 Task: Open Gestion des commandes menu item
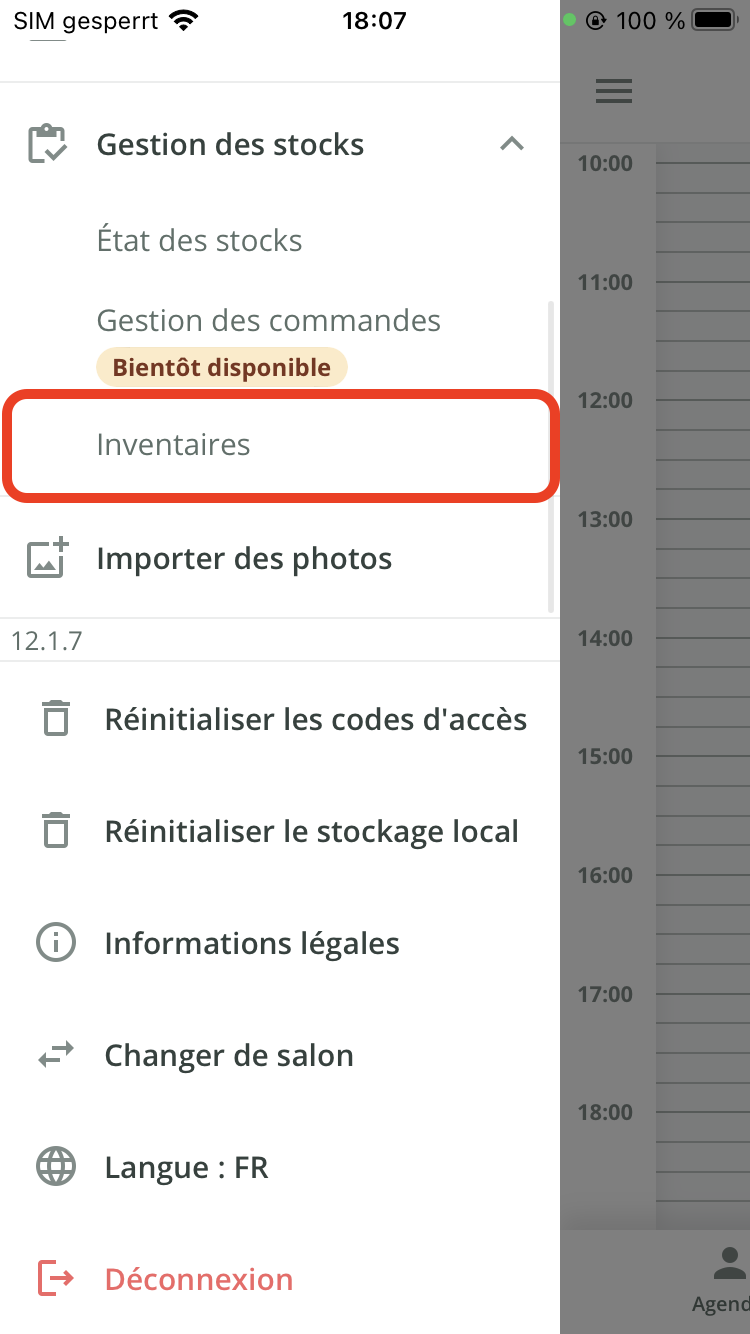[x=268, y=321]
